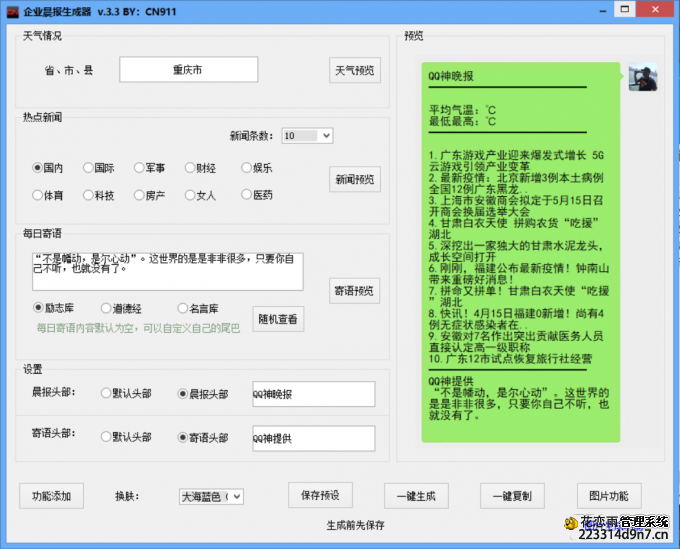Viewport: 680px width, 549px height.
Task: Click the 新闻预览 button
Action: [355, 179]
